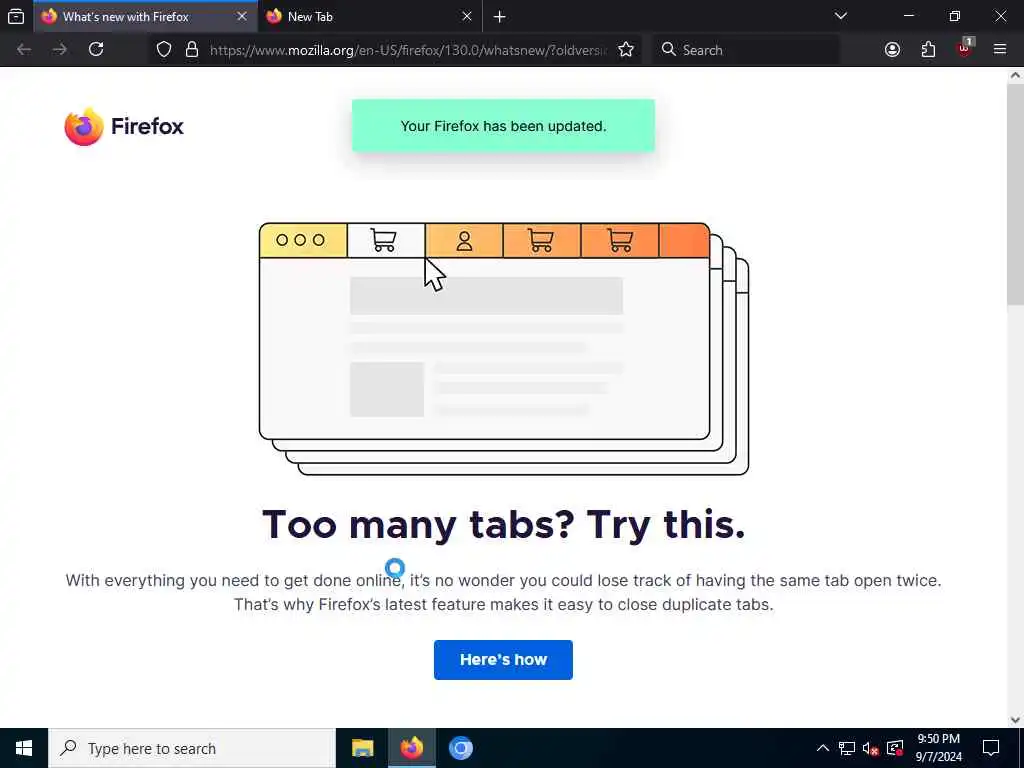The height and width of the screenshot is (768, 1024).
Task: Switch to the New Tab tab
Action: (370, 16)
